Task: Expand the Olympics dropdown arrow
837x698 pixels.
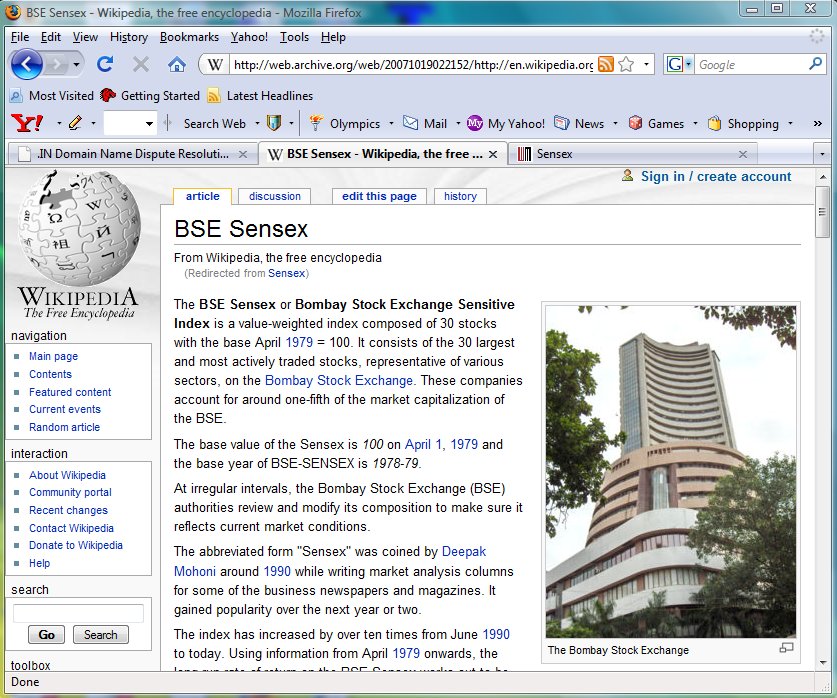Action: pos(391,123)
